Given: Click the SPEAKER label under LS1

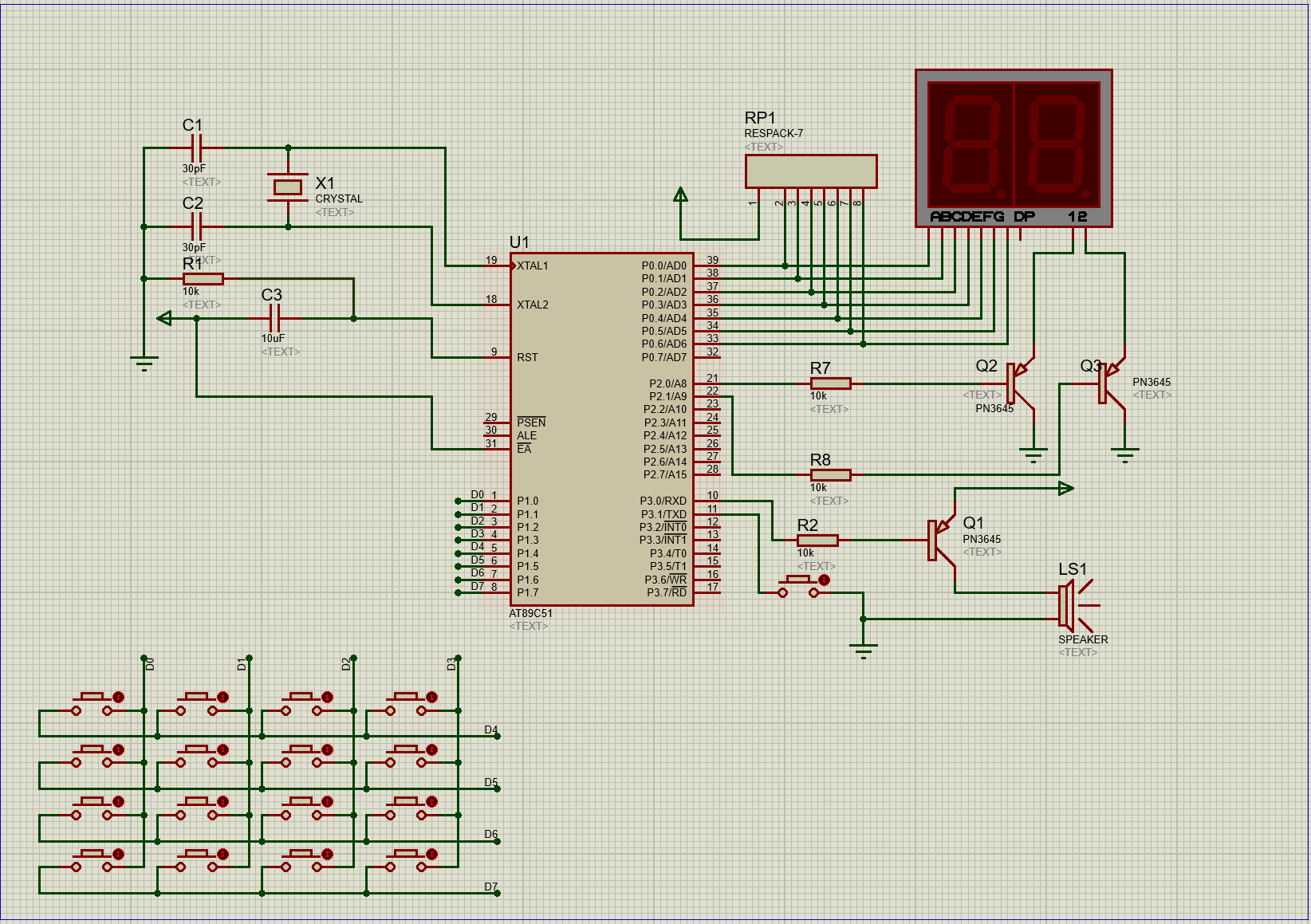Looking at the screenshot, I should (1083, 640).
